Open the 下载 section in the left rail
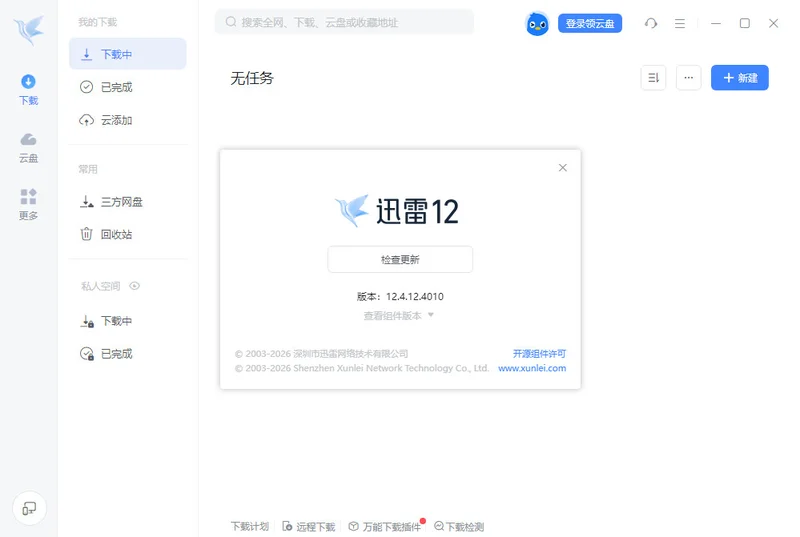Image resolution: width=800 pixels, height=537 pixels. 29,90
